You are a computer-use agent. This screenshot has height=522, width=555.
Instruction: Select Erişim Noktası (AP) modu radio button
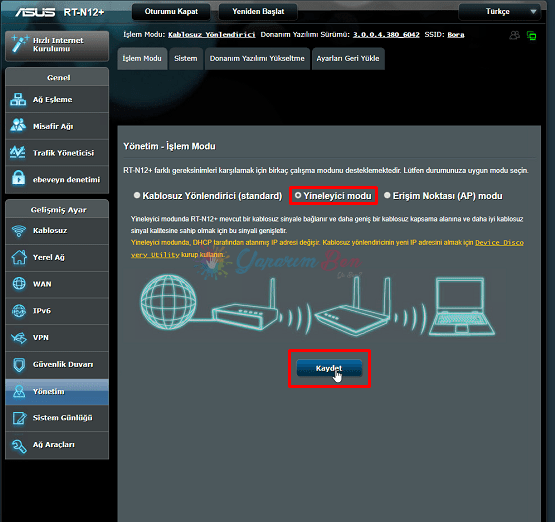pyautogui.click(x=387, y=195)
